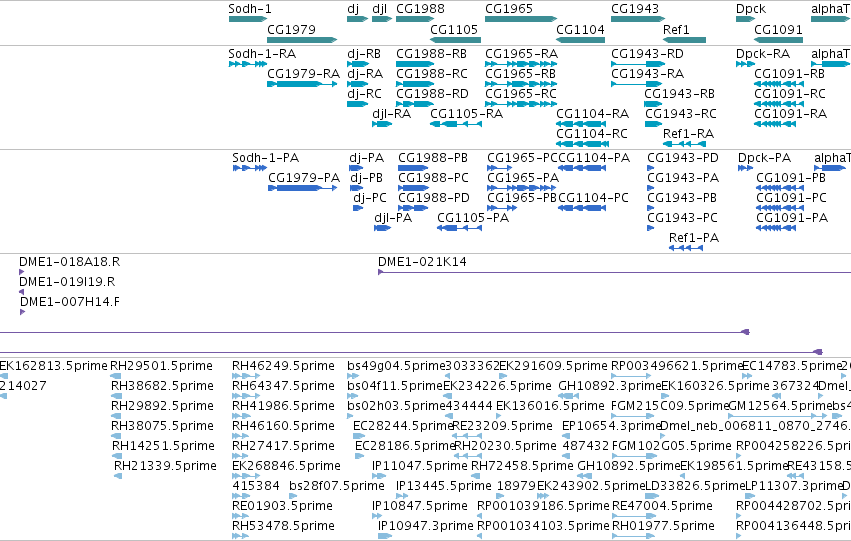This screenshot has width=851, height=541.
Task: Open EST RE47004.5prime
Action: (x=662, y=506)
